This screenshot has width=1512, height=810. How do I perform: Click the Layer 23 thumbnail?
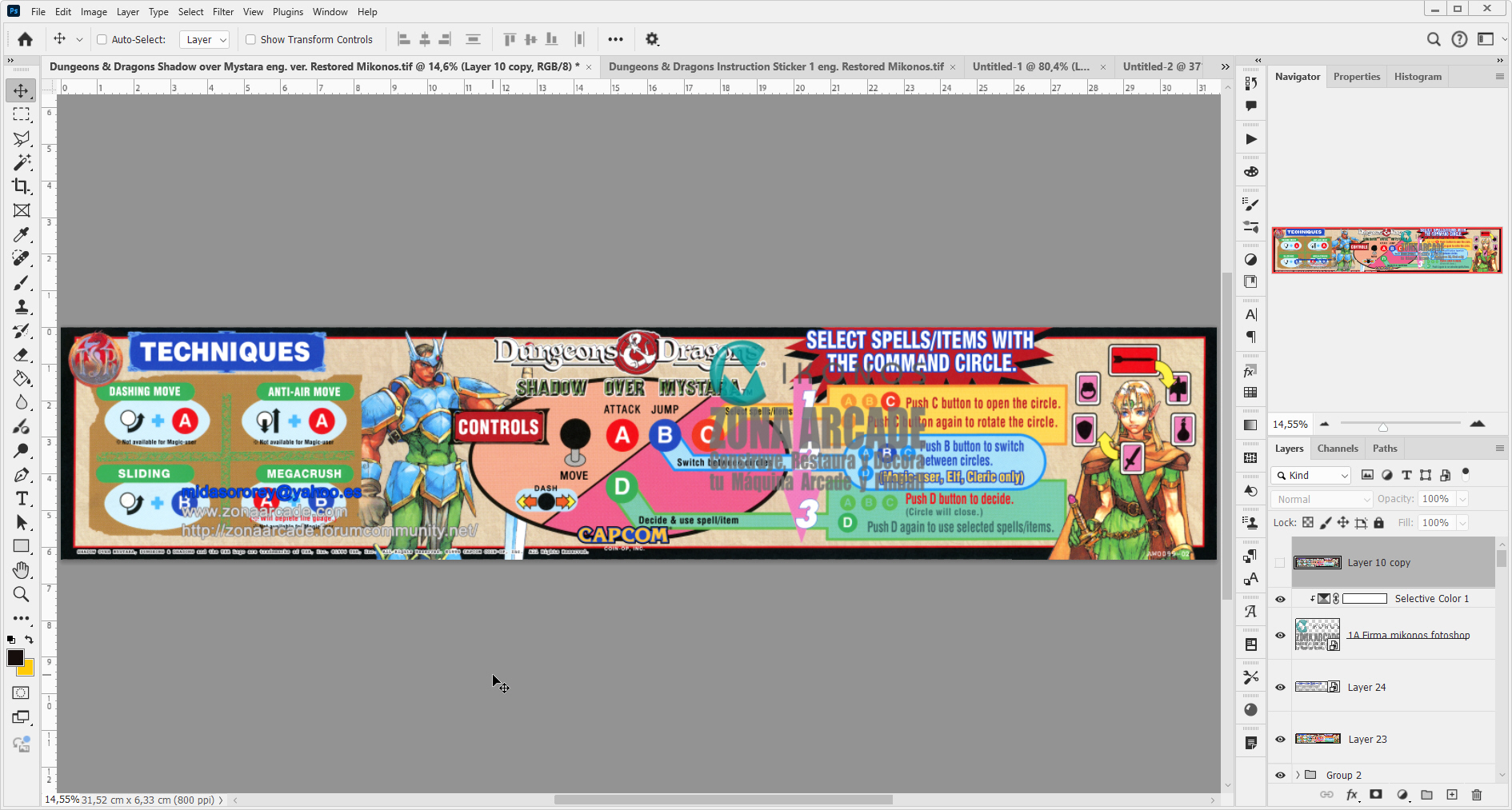pyautogui.click(x=1317, y=739)
